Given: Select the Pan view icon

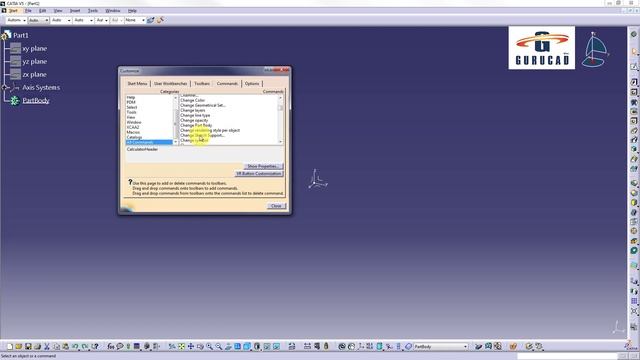Looking at the screenshot, I should (191, 347).
